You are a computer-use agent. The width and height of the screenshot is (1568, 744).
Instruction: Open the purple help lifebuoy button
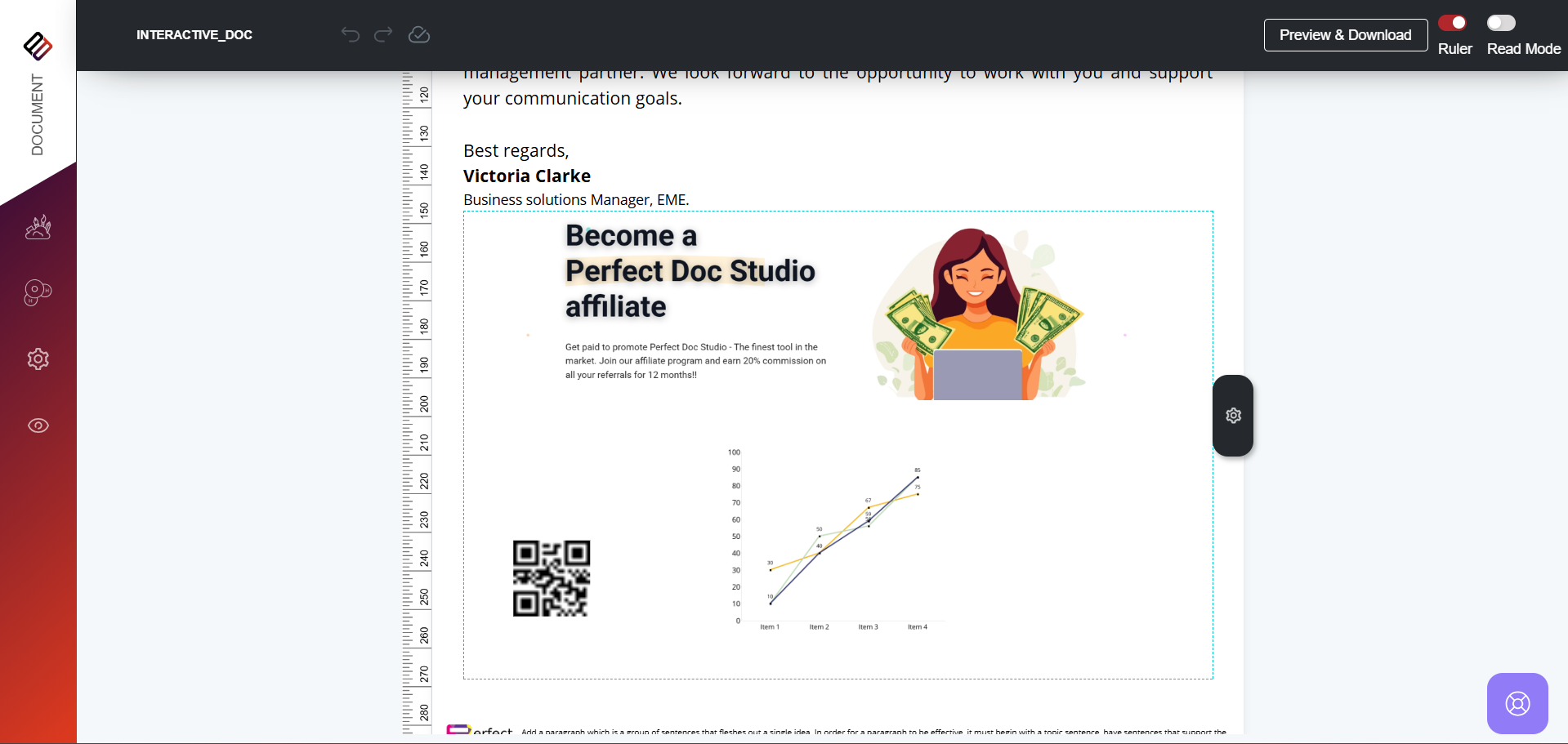pyautogui.click(x=1517, y=703)
